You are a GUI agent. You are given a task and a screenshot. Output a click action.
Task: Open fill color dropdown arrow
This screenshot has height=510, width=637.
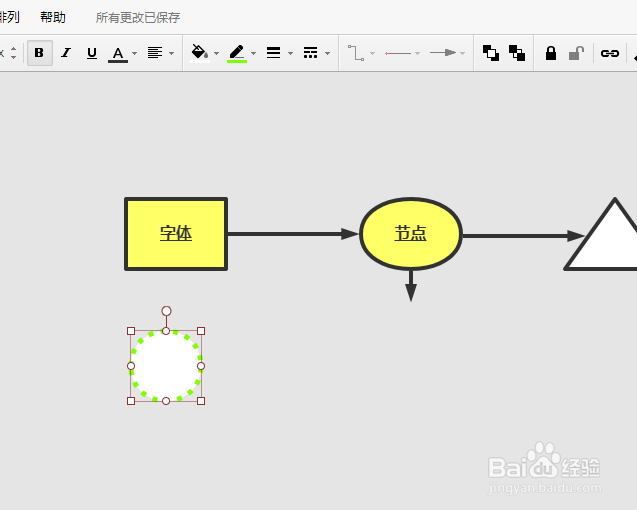pos(217,53)
